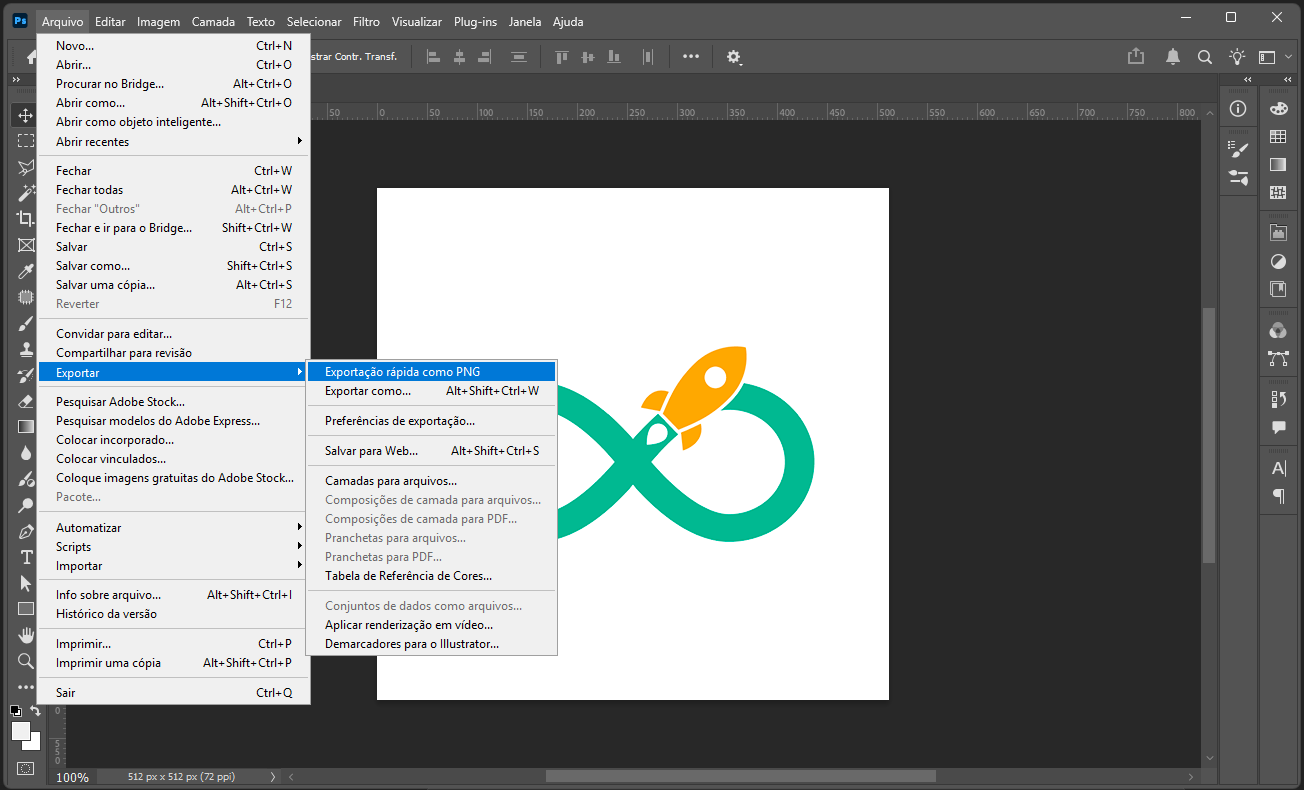Open the Brush Settings panel icon
This screenshot has height=790, width=1304.
point(1238,150)
